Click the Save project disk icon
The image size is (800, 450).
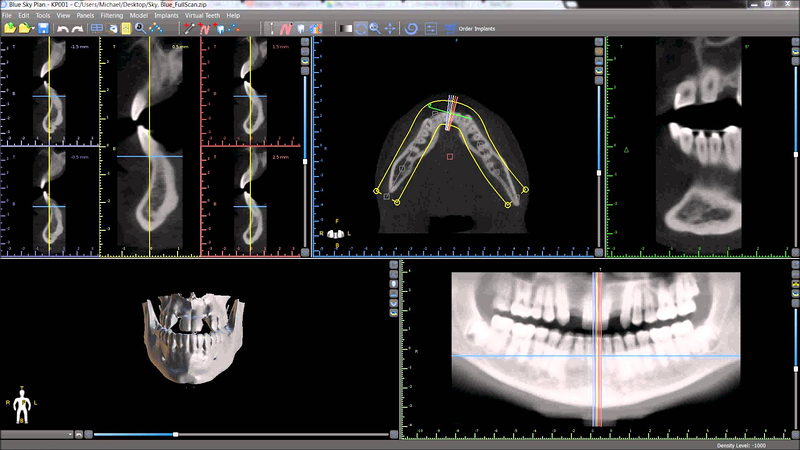[42, 29]
